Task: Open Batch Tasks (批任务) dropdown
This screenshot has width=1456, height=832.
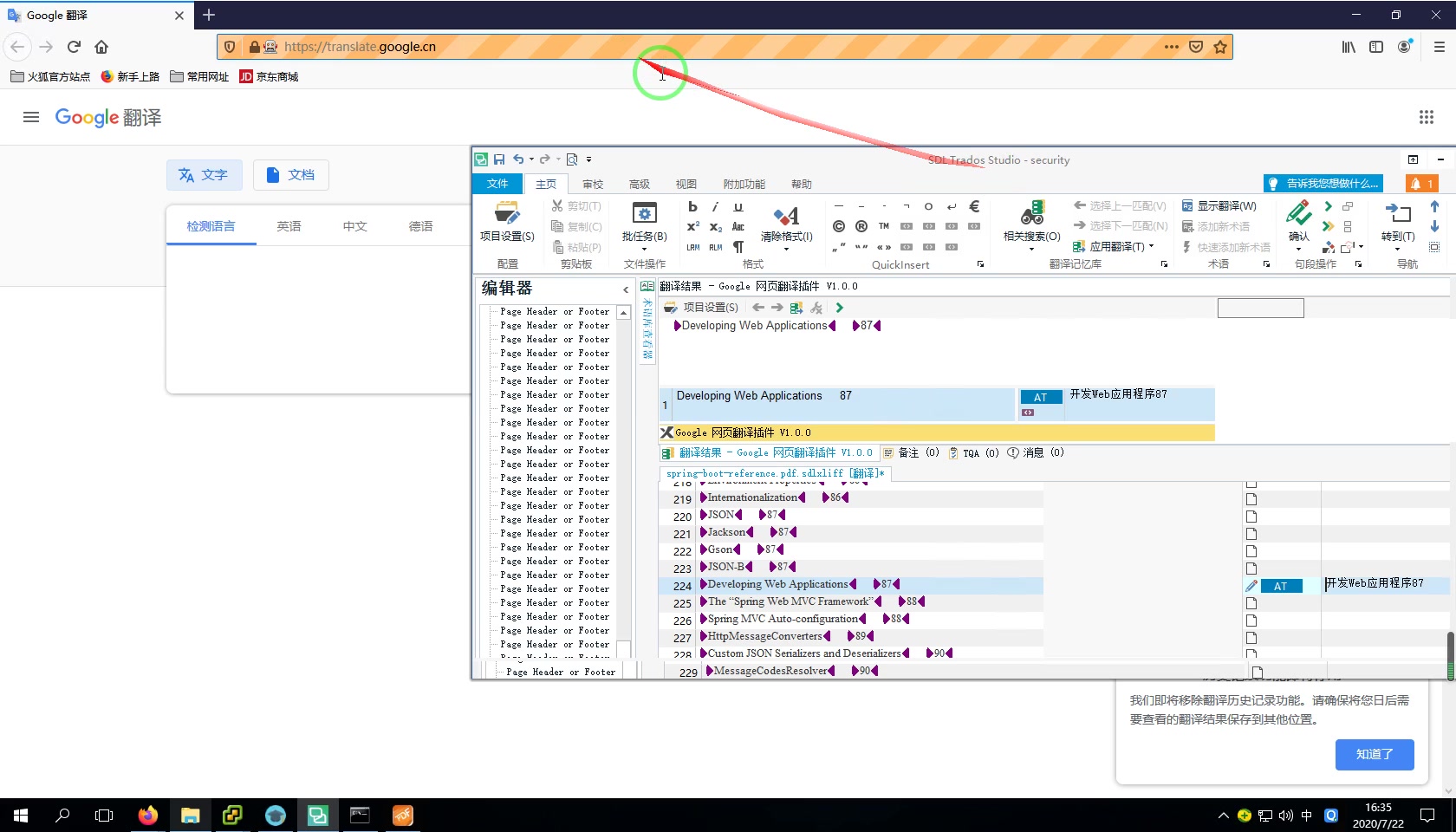Action: (644, 224)
